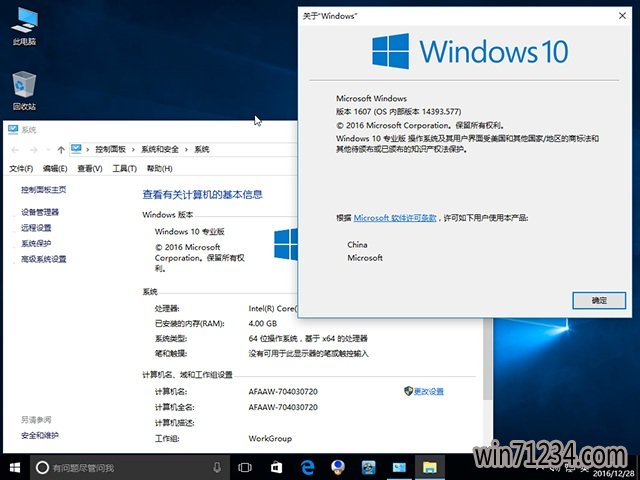Open the 工具(T) menu
The image size is (640, 480).
pos(124,169)
